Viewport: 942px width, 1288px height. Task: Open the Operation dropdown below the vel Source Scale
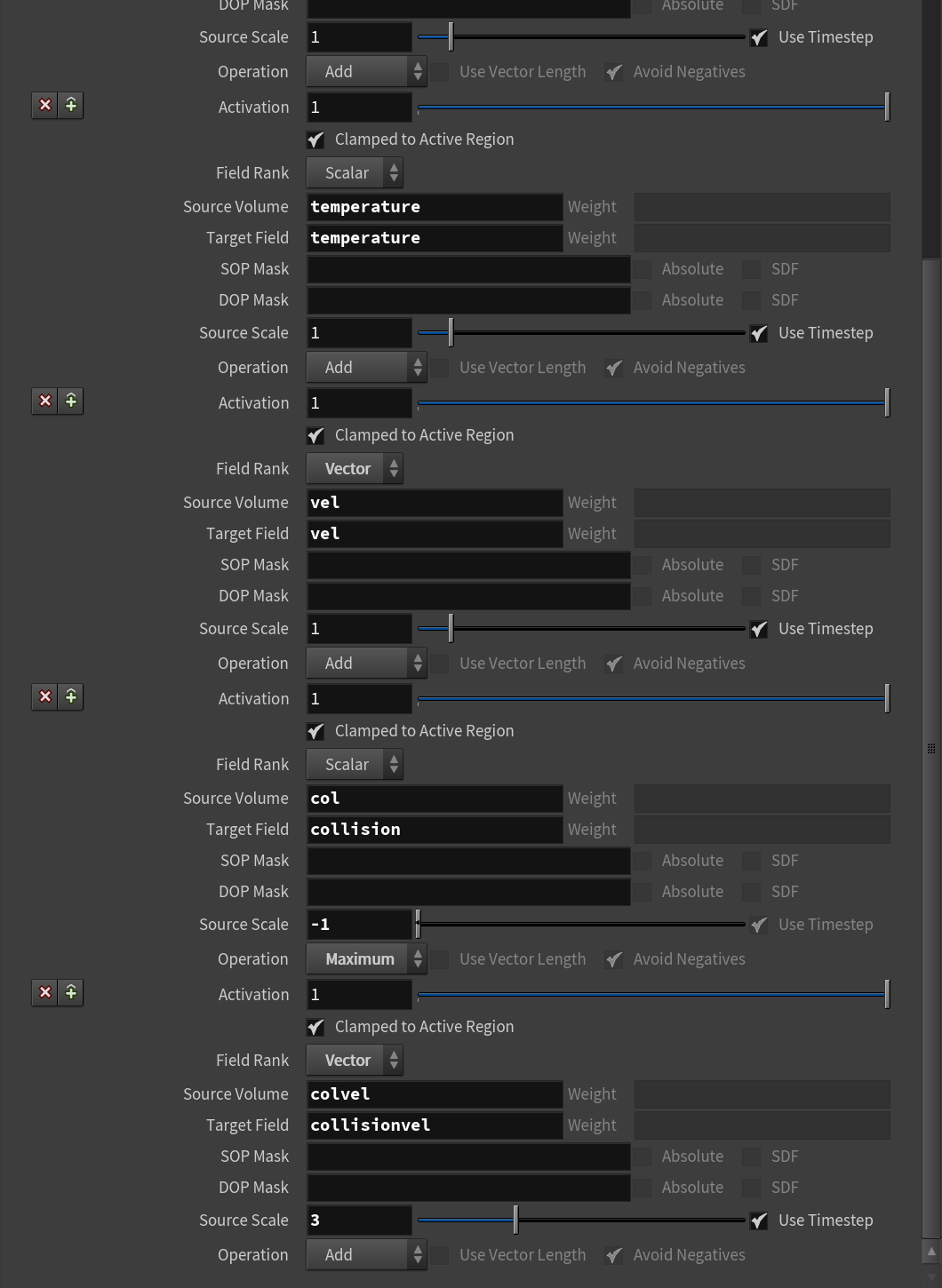tap(366, 664)
